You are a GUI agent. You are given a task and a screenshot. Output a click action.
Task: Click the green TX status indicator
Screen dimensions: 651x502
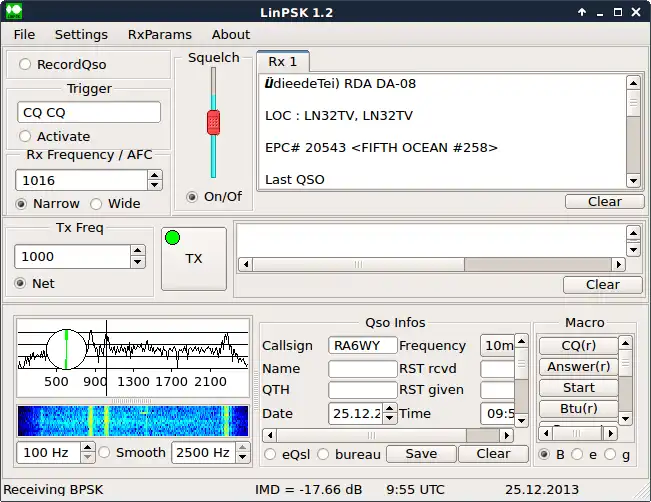coord(172,238)
